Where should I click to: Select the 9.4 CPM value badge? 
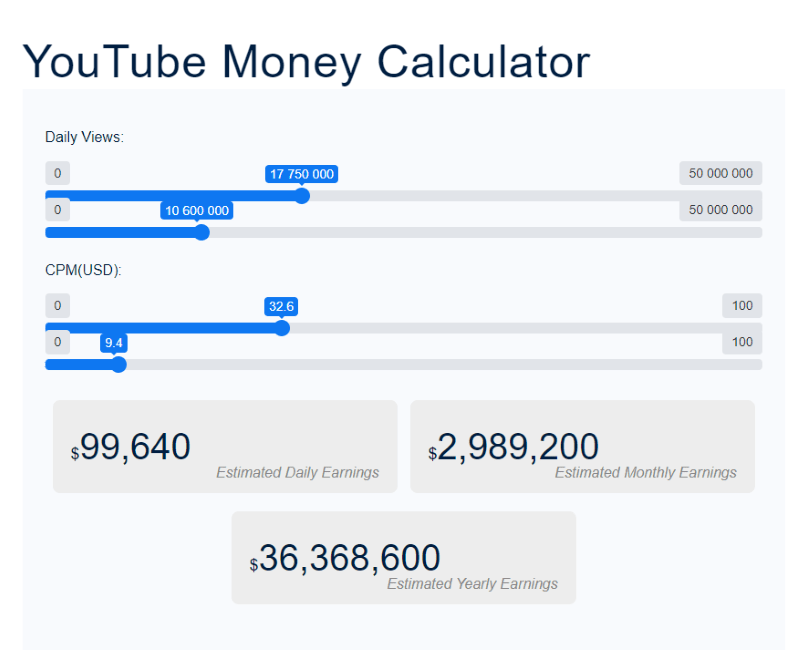pyautogui.click(x=113, y=343)
